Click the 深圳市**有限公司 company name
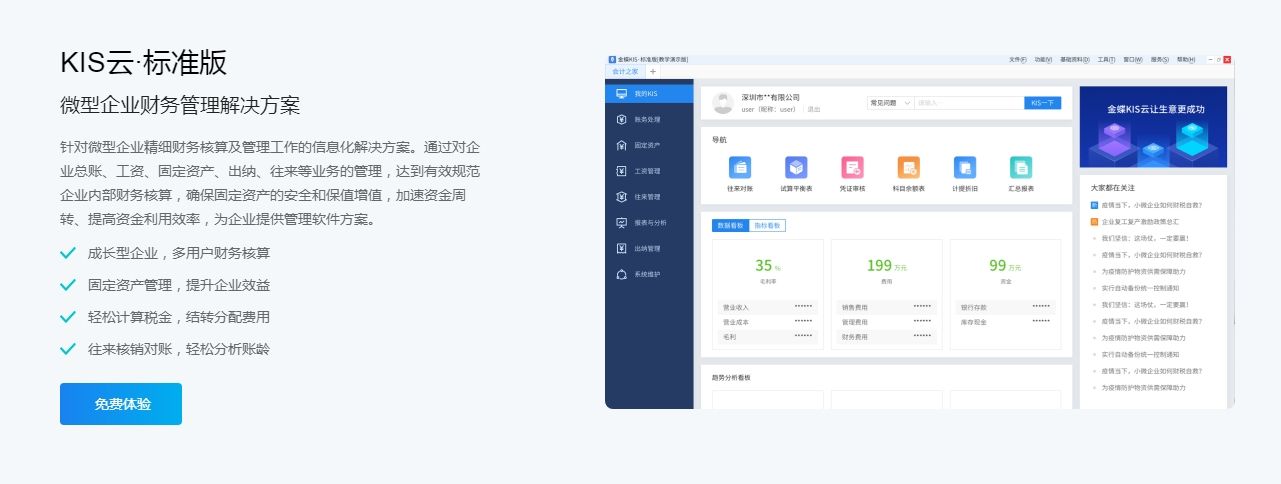Screen dimensions: 1281x484 point(771,98)
